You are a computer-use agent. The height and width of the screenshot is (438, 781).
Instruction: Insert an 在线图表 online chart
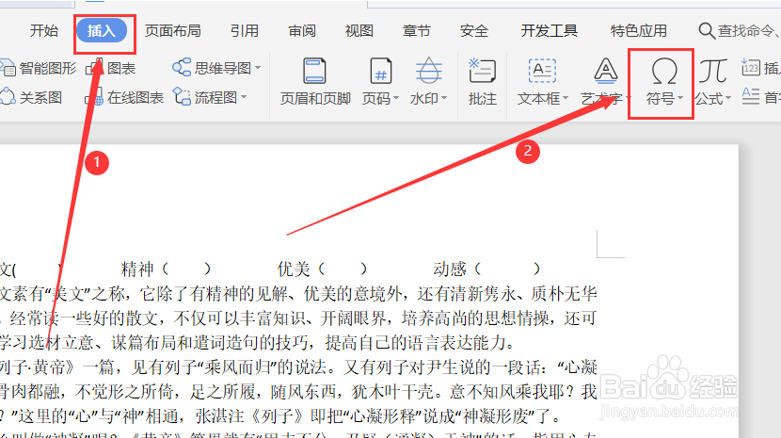pyautogui.click(x=125, y=97)
